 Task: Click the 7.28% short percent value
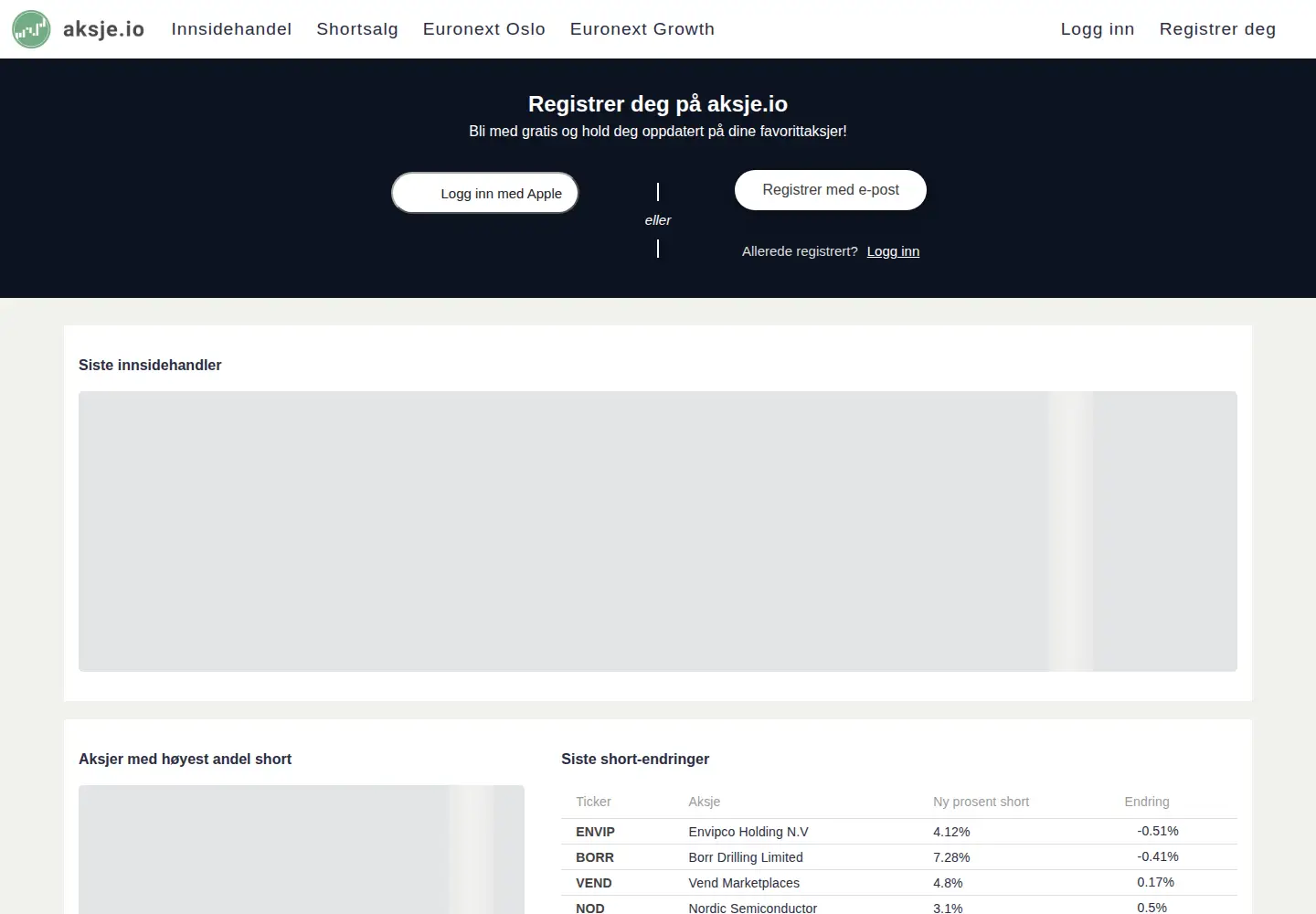click(x=951, y=857)
